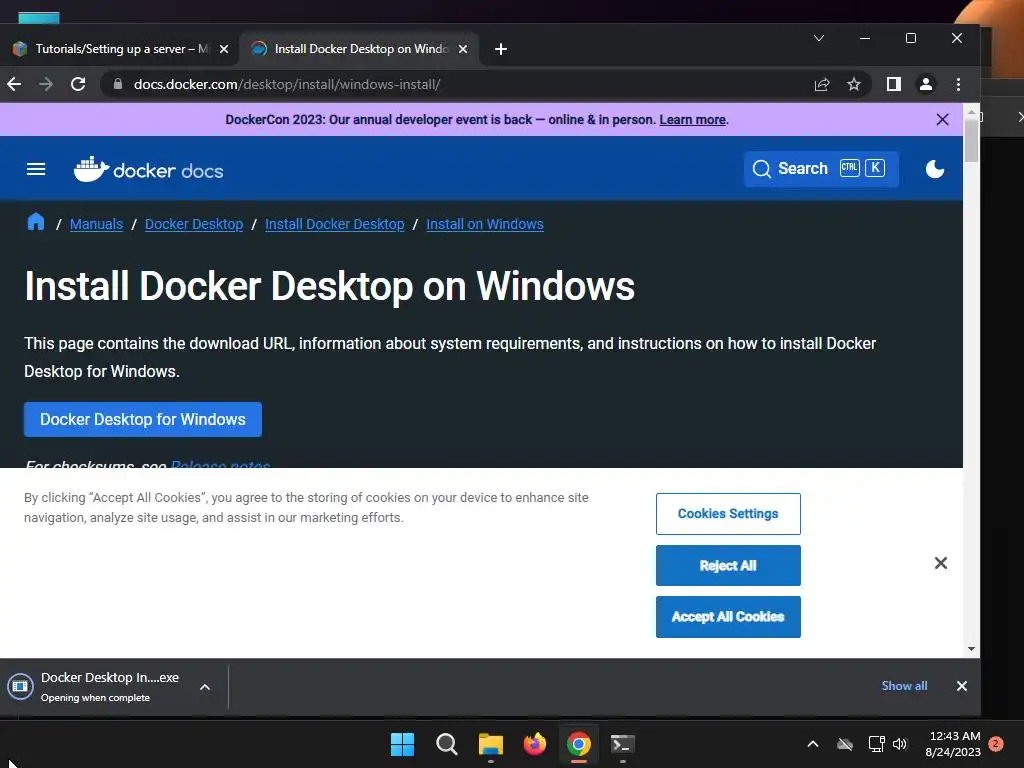This screenshot has width=1024, height=768.
Task: Click the page vertical scrollbar thumb
Action: 971,140
